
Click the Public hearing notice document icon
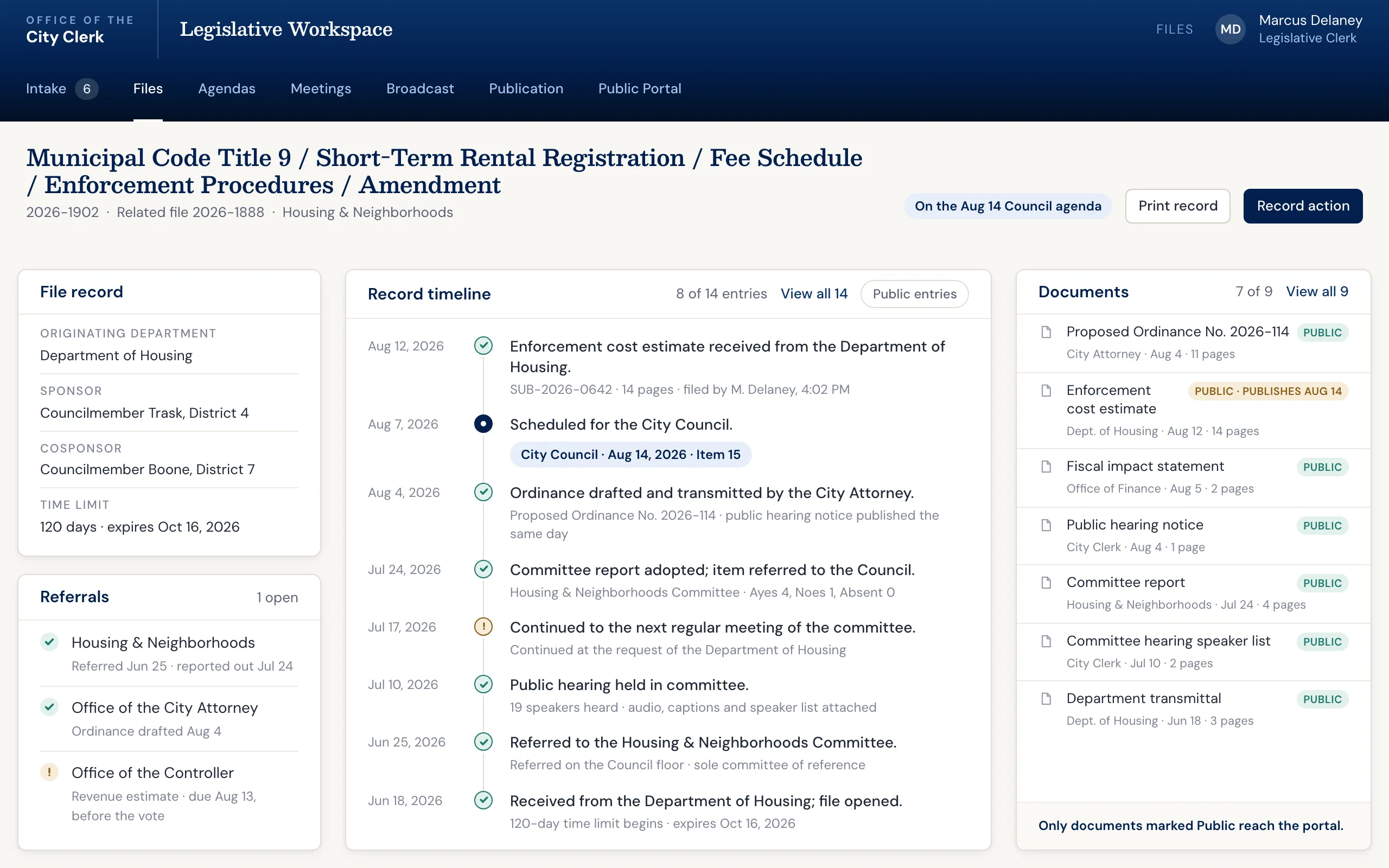[x=1046, y=525]
